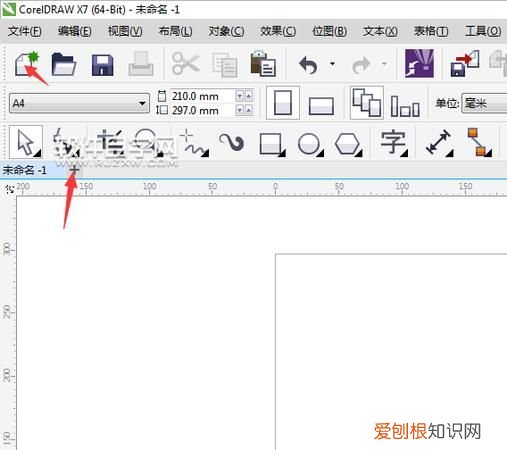Open a file with the folder icon
This screenshot has height=450, width=507.
coord(64,64)
